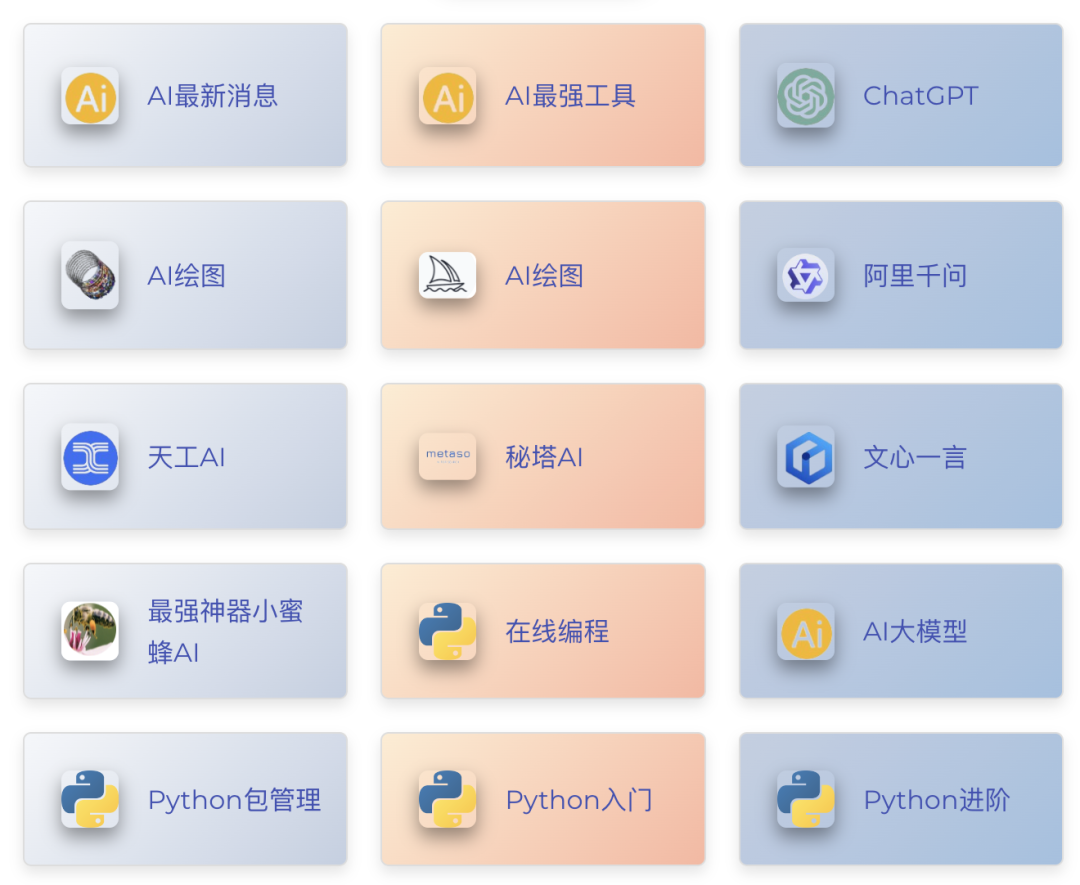Select AI绘图 text on the gray card
The width and height of the screenshot is (1080, 885).
pyautogui.click(x=187, y=275)
